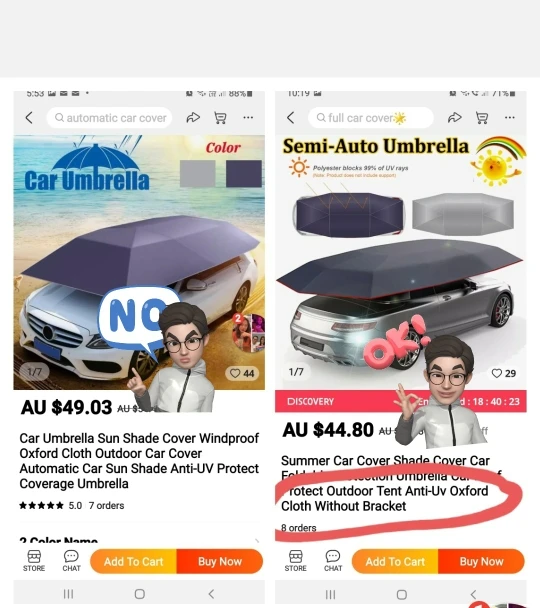Open CHAT on right bottom bar
This screenshot has height=608, width=540.
pos(333,561)
